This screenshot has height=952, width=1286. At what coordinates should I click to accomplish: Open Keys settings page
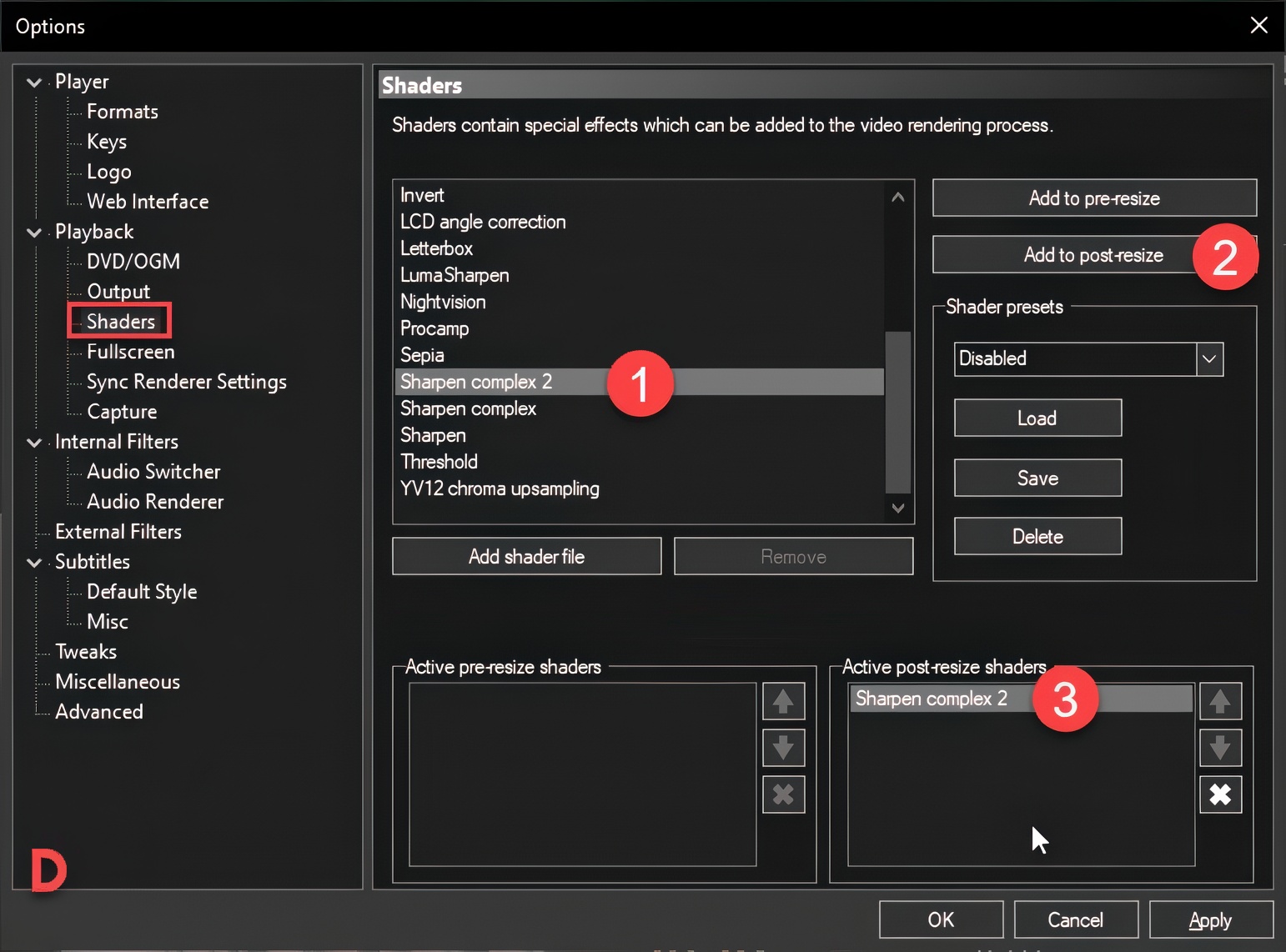(107, 142)
